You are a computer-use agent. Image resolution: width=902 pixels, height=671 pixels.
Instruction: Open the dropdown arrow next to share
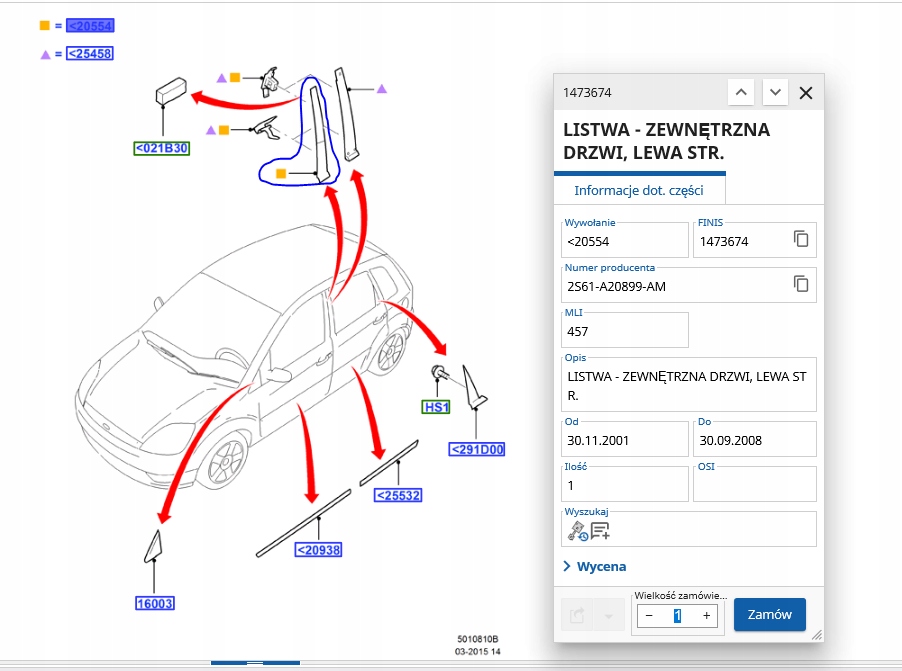coord(608,616)
